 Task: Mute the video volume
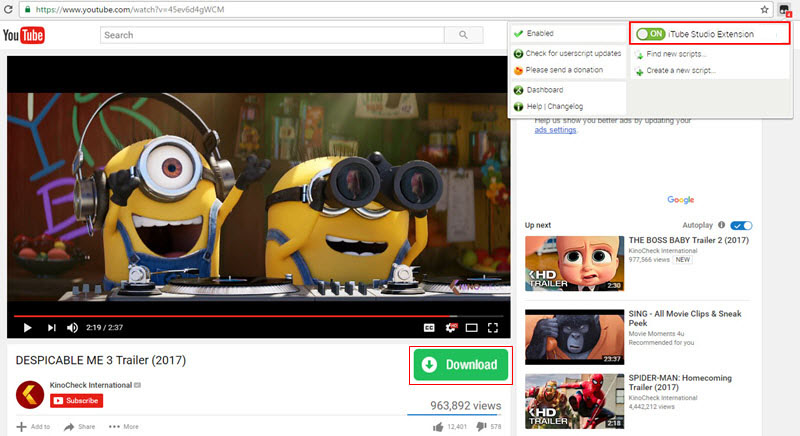(72, 327)
